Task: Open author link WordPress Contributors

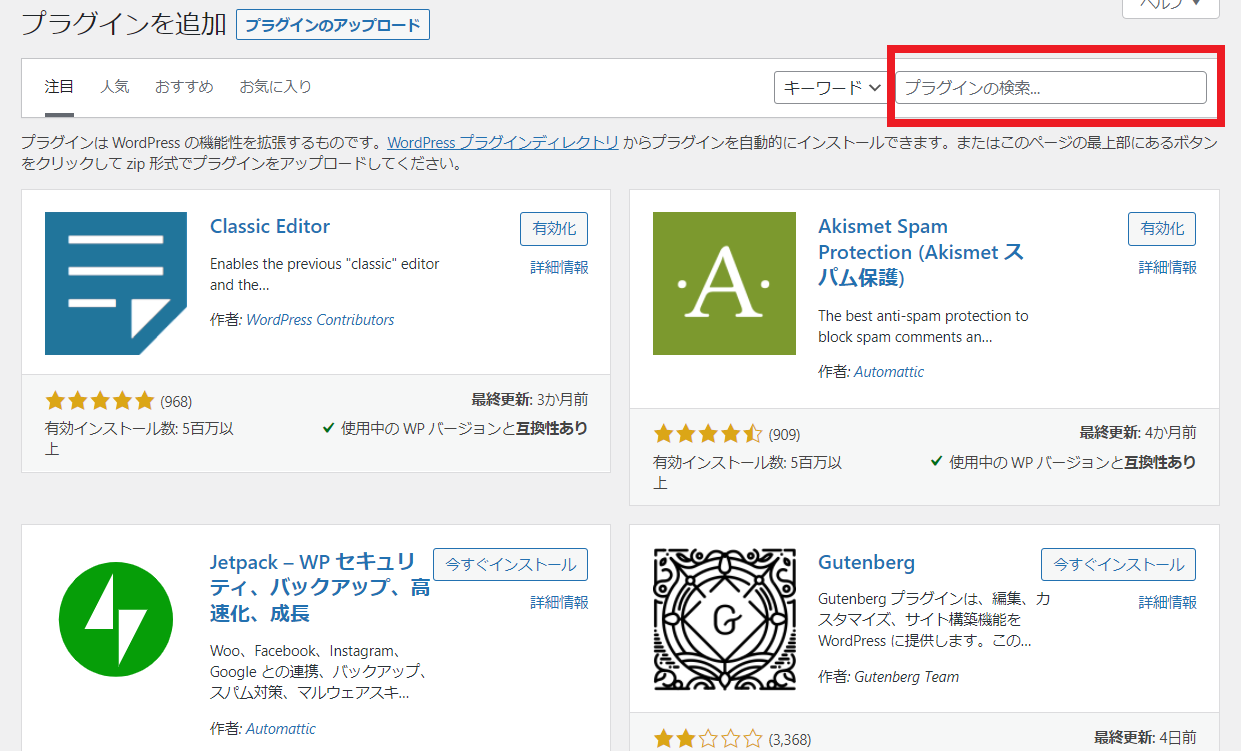Action: pos(320,320)
